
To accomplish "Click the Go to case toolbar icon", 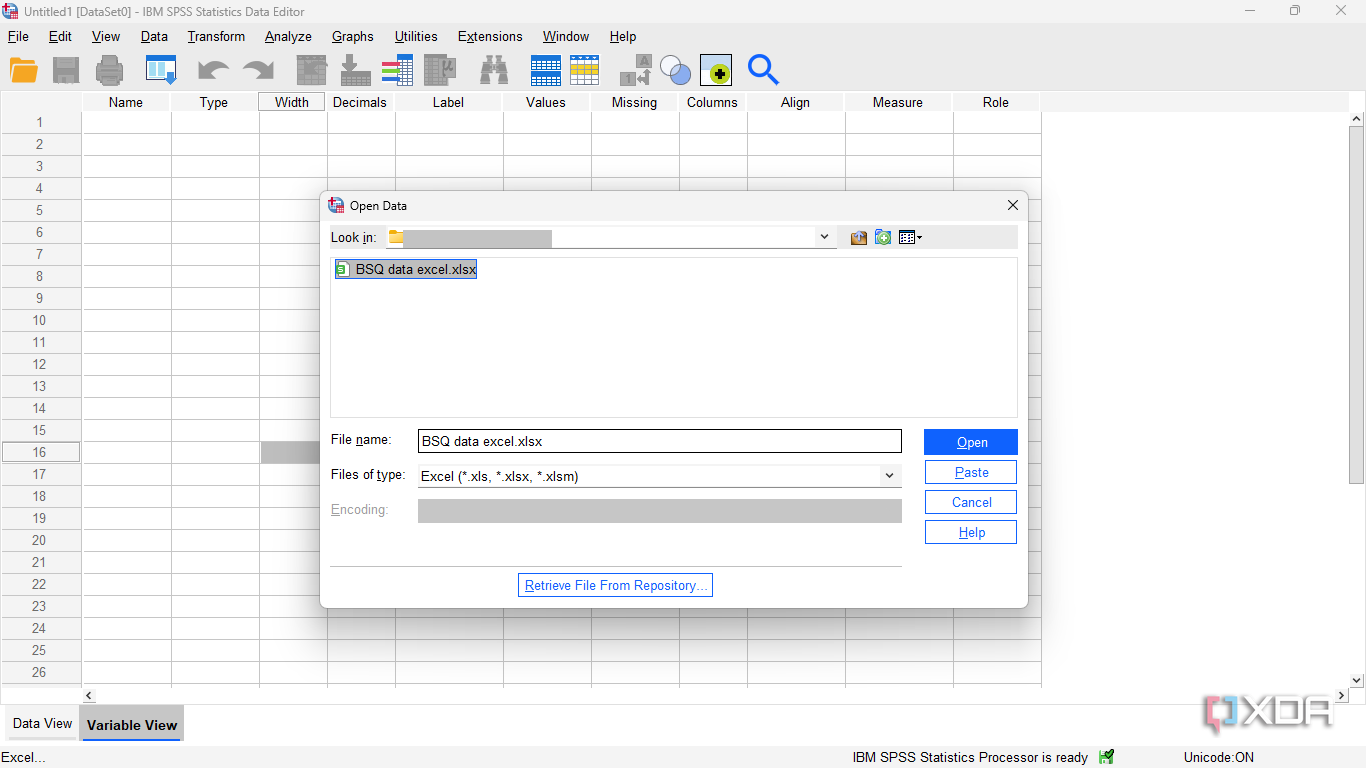I will (x=313, y=70).
